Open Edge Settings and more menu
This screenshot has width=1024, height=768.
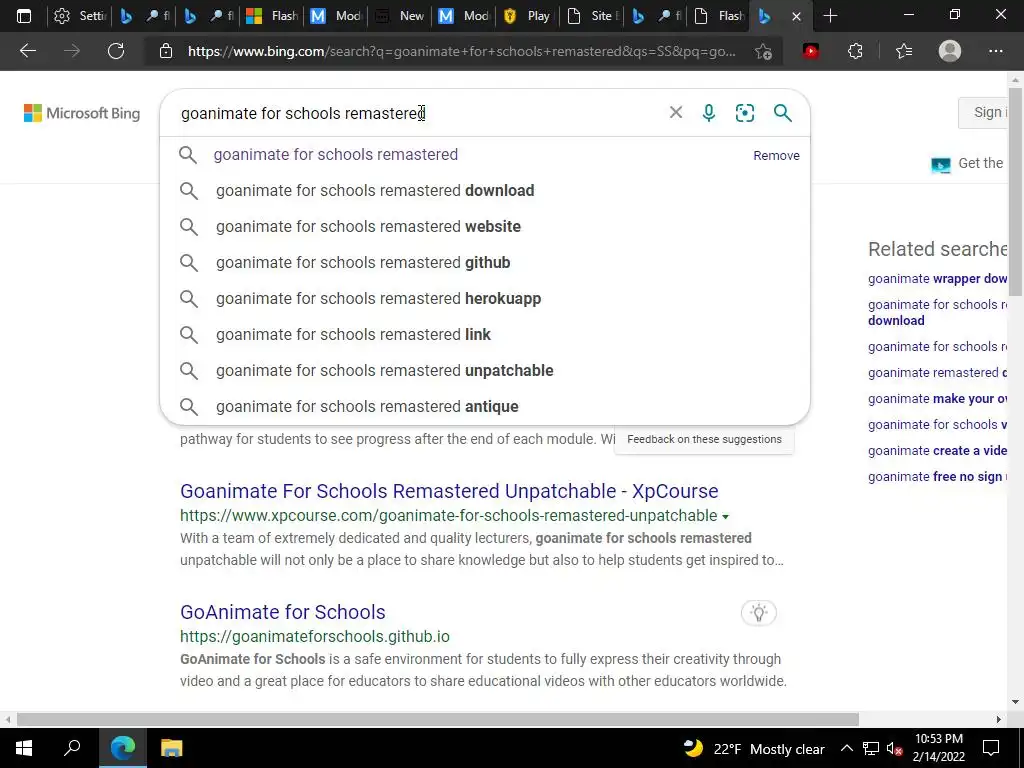995,51
